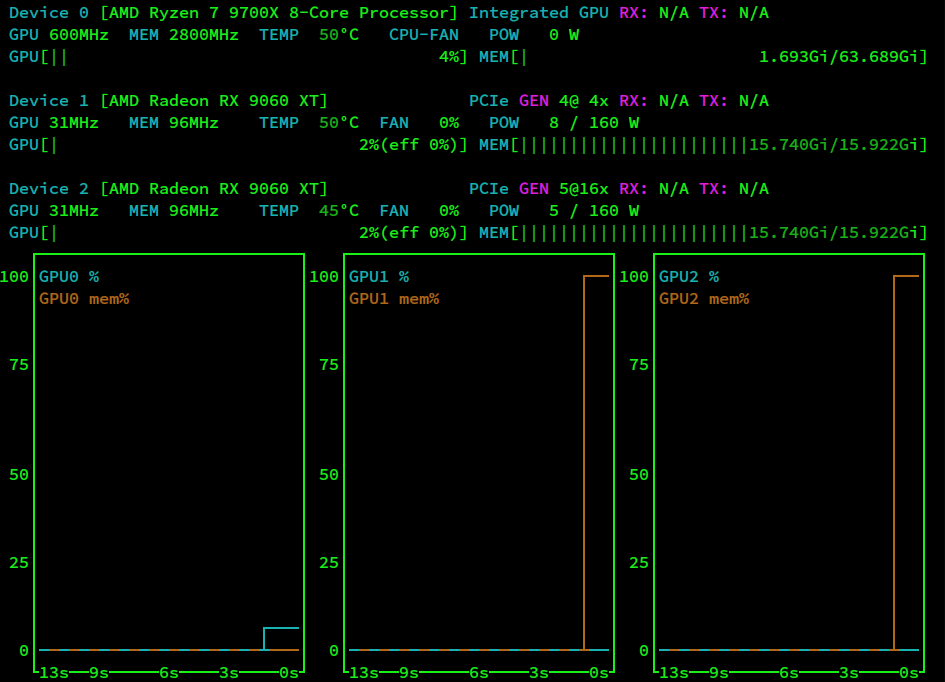This screenshot has width=945, height=682.
Task: Click the 'GPU2 %' legend label
Action: coord(689,277)
